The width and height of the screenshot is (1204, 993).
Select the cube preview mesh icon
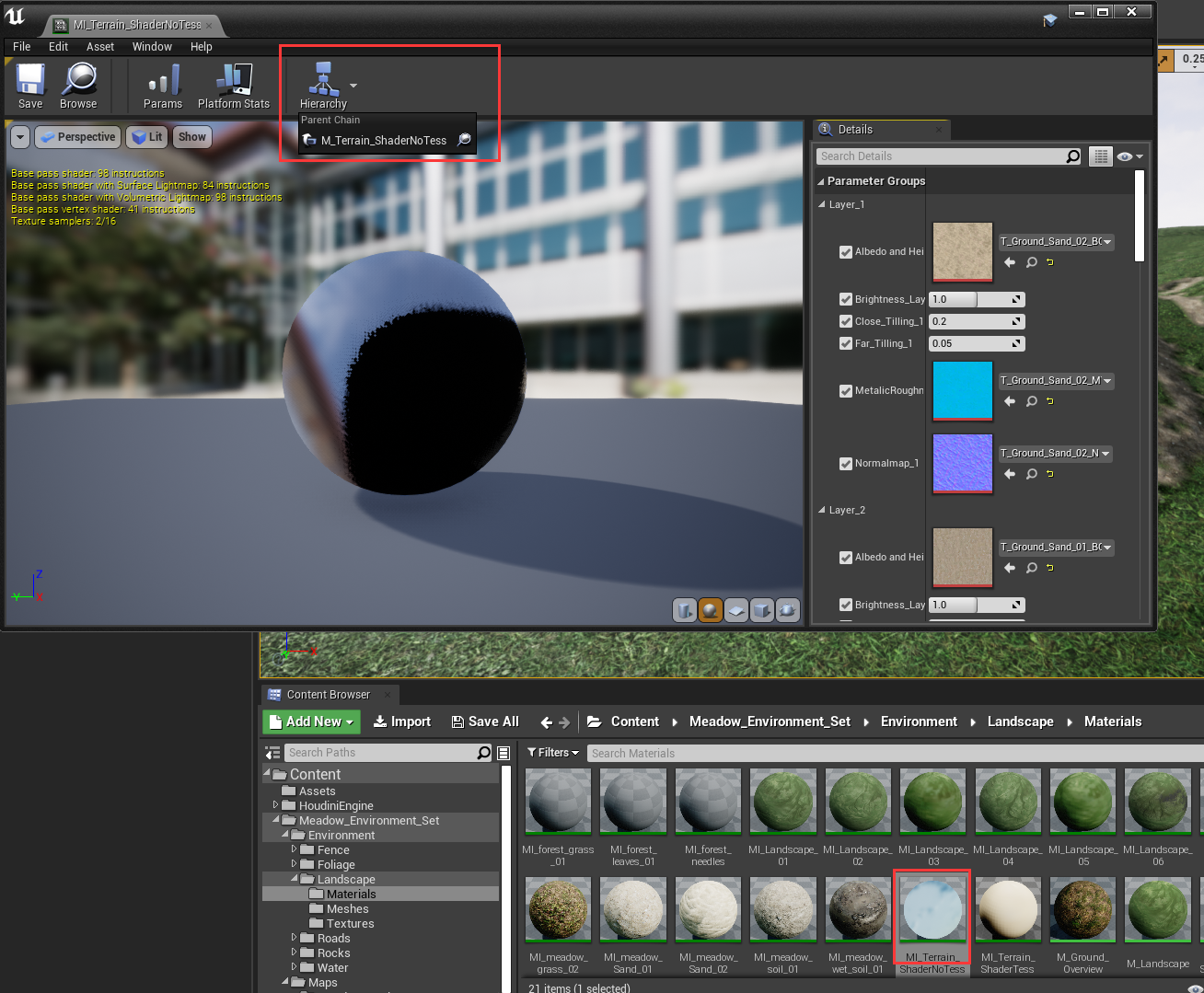pyautogui.click(x=761, y=609)
